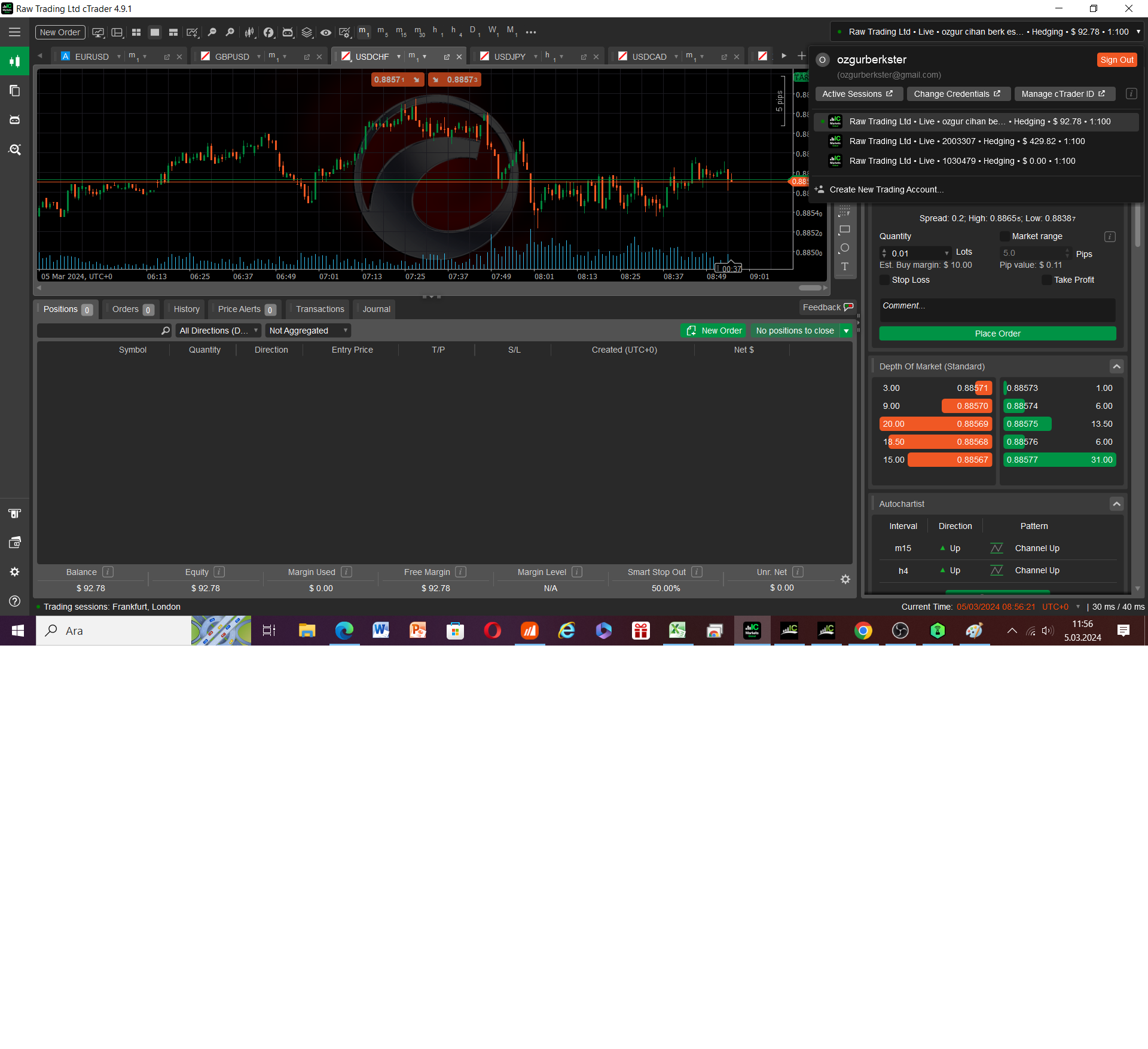Open the Automate robot section in sidebar

point(14,120)
